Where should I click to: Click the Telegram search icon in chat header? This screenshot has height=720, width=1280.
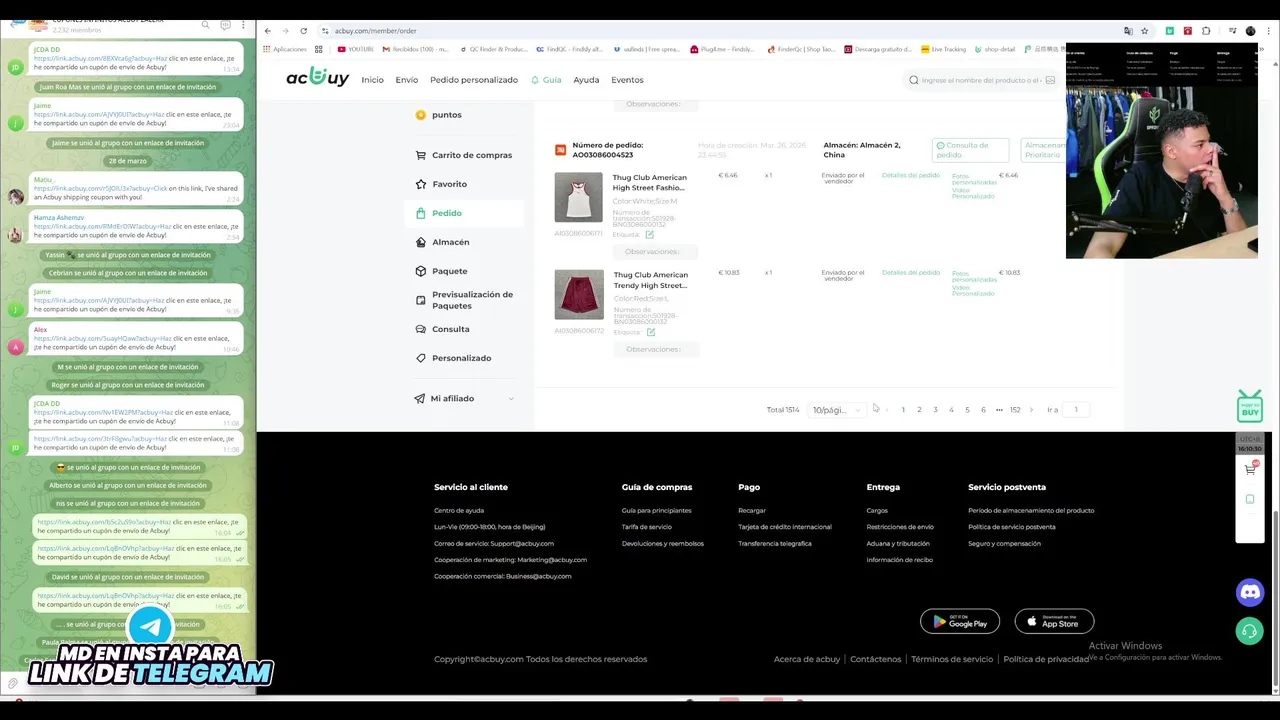[x=206, y=25]
